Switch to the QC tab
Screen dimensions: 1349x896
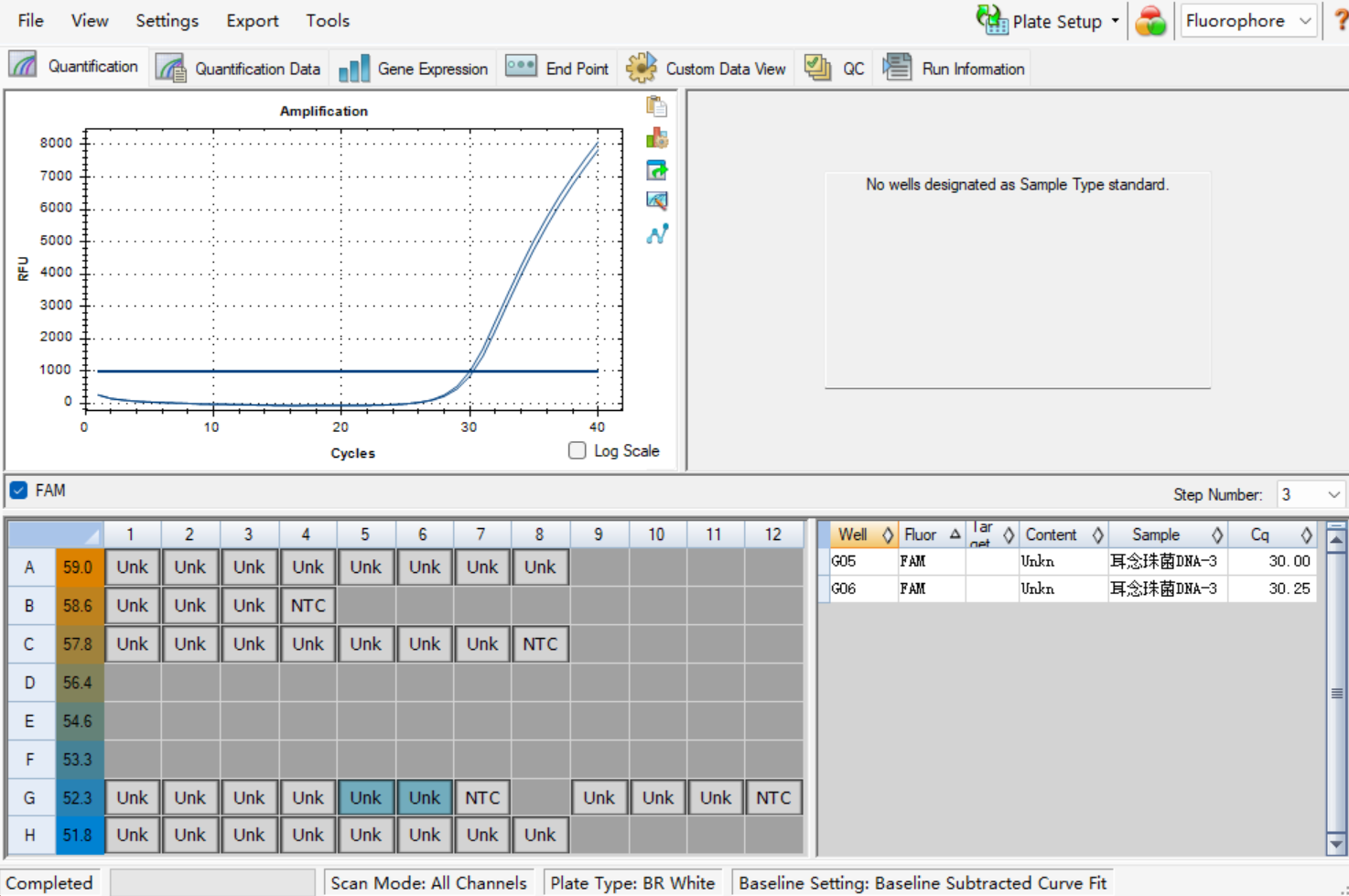(x=834, y=68)
